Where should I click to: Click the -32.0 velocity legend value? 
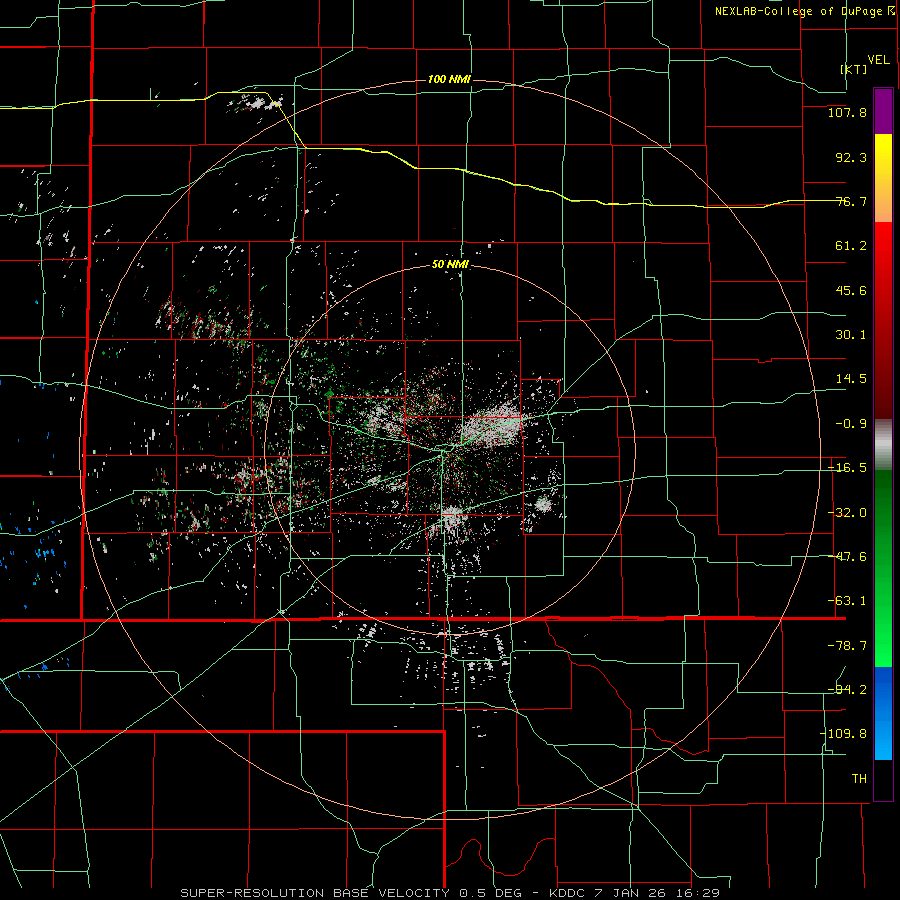click(847, 513)
